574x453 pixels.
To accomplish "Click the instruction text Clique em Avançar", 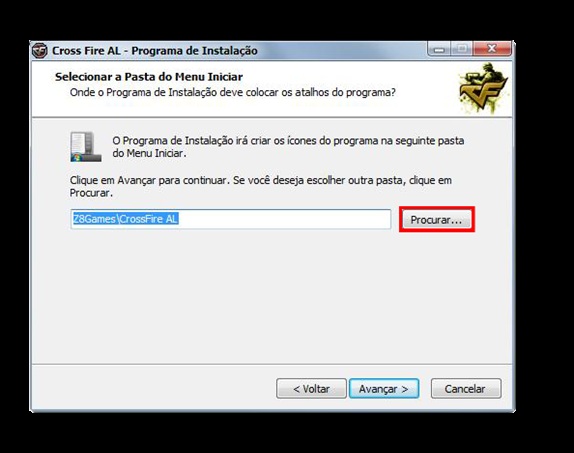I will pyautogui.click(x=260, y=186).
